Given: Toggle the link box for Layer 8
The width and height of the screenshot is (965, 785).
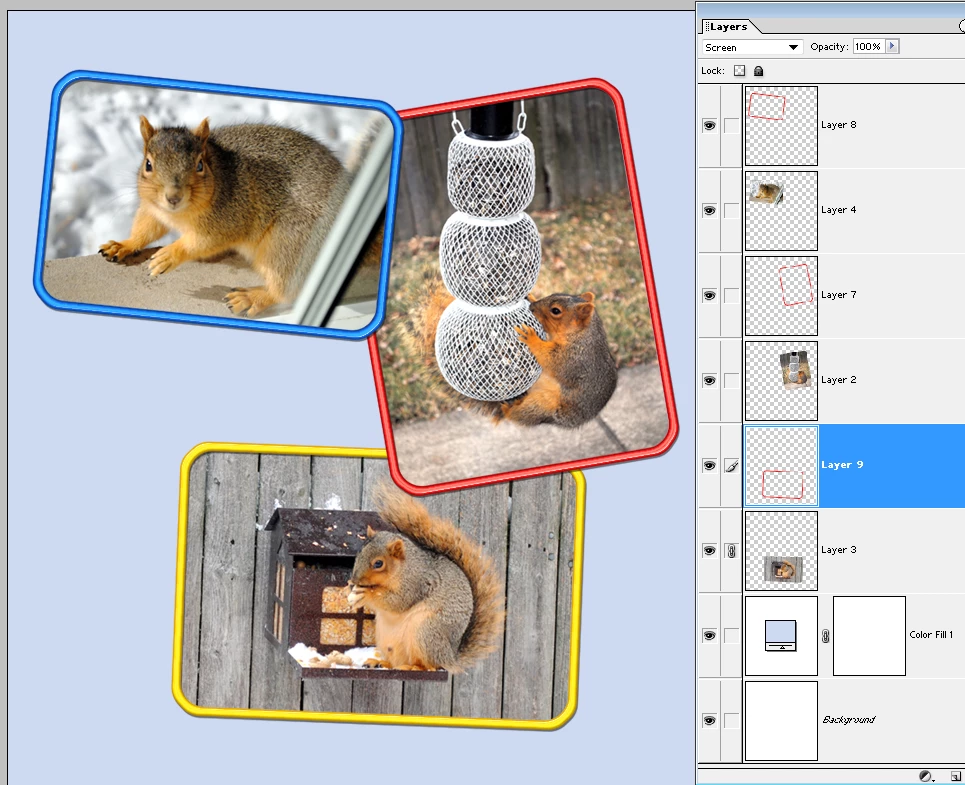Looking at the screenshot, I should pos(731,126).
